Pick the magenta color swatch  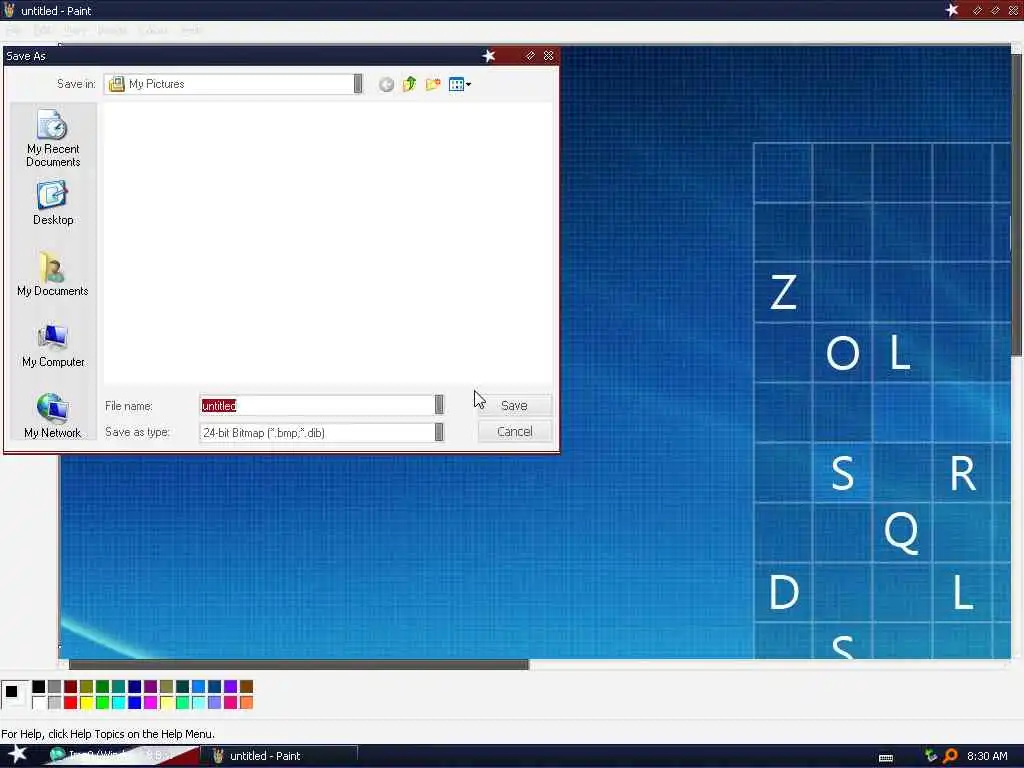pyautogui.click(x=150, y=703)
